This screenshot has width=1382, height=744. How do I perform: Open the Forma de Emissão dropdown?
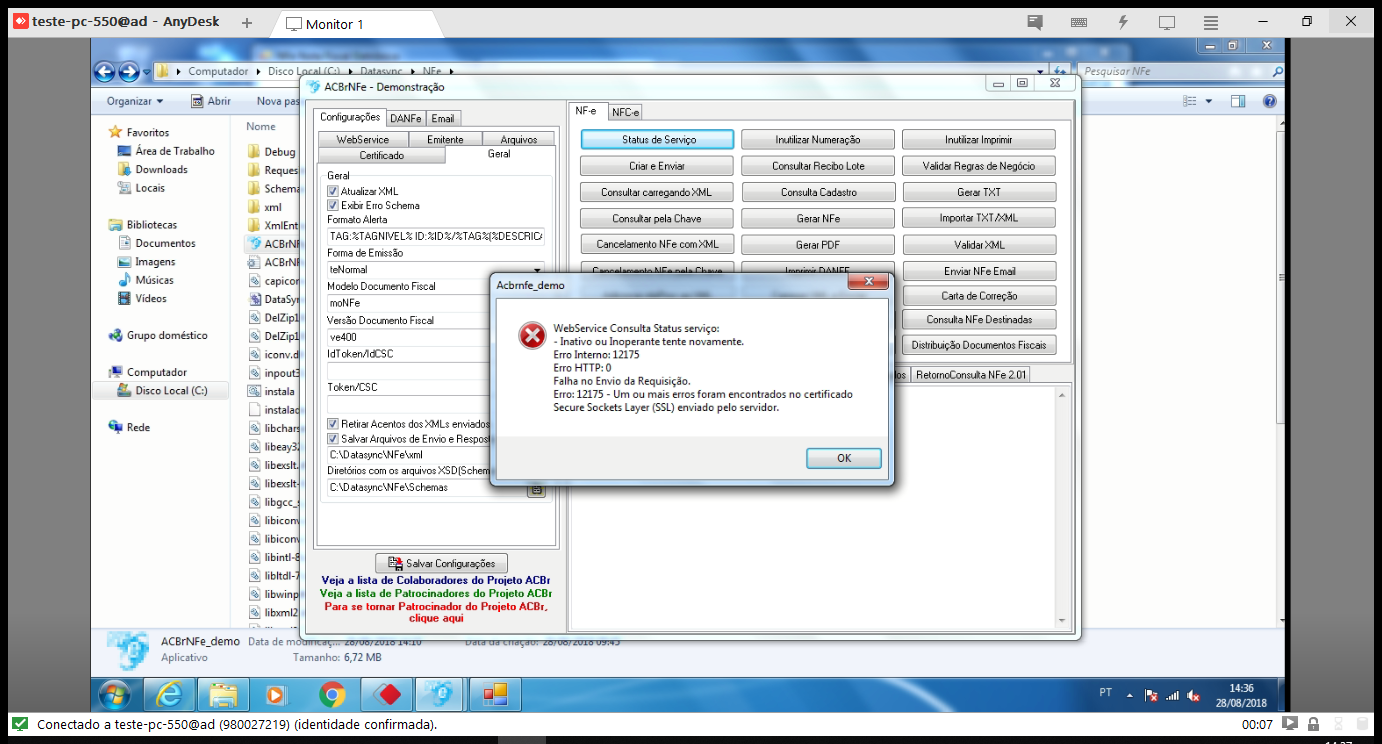[436, 269]
